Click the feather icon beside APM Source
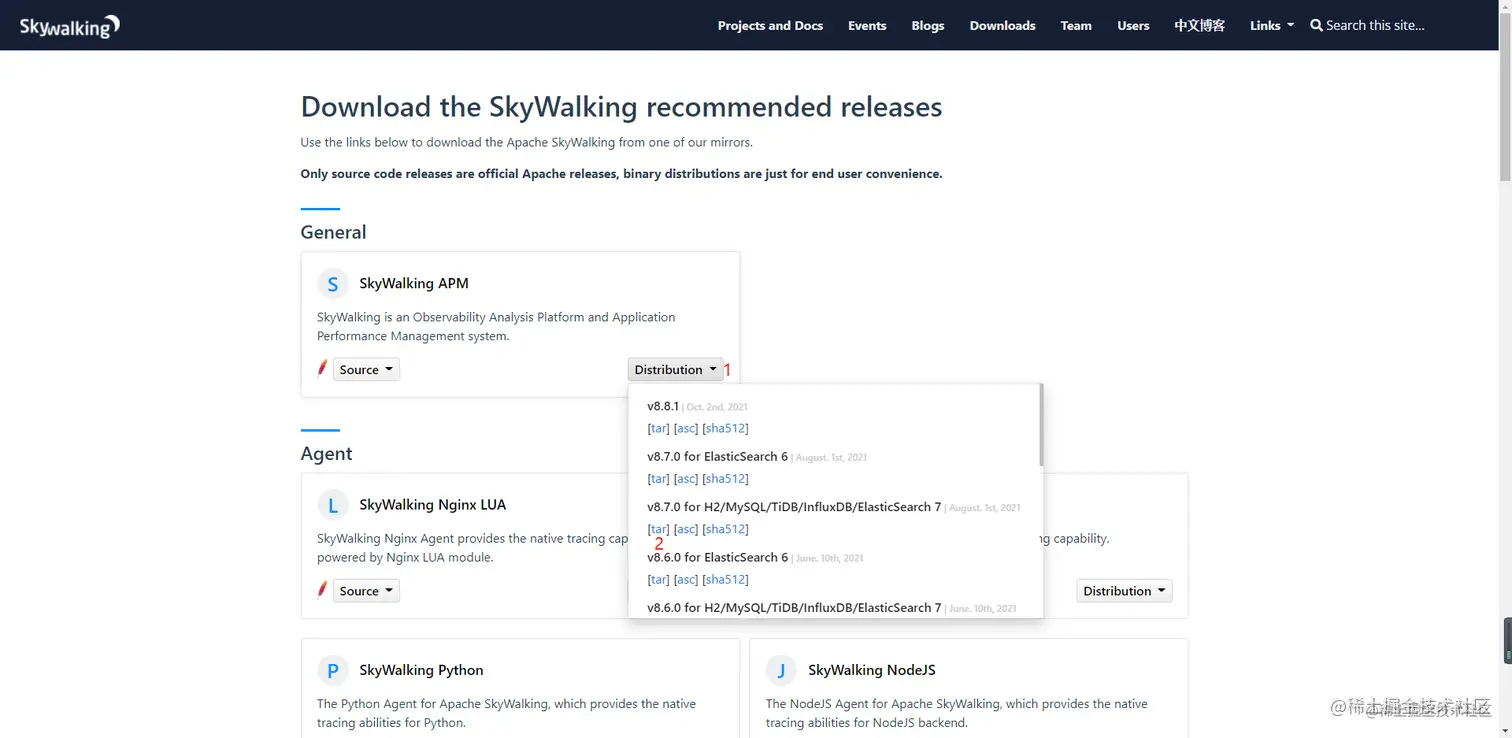Viewport: 1512px width, 738px height. [322, 369]
